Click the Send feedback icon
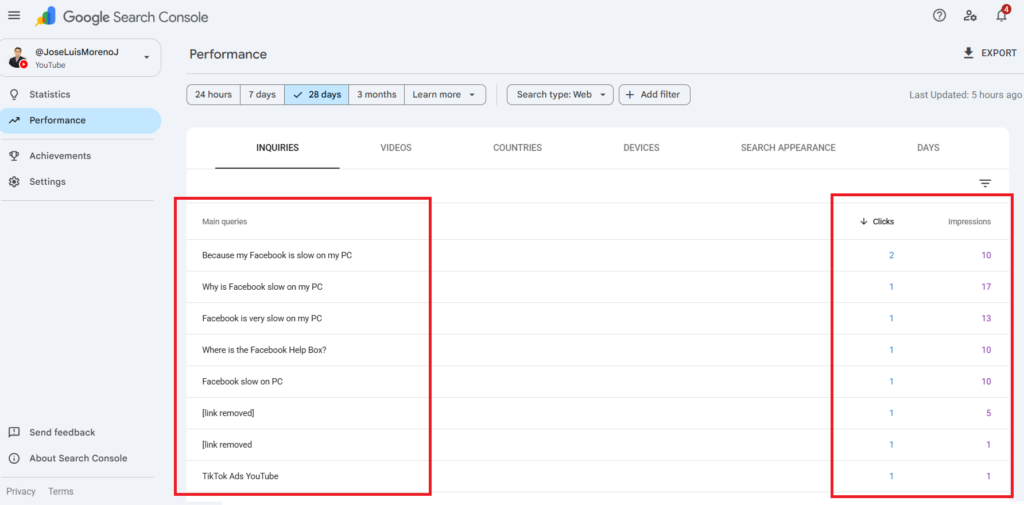 14,432
